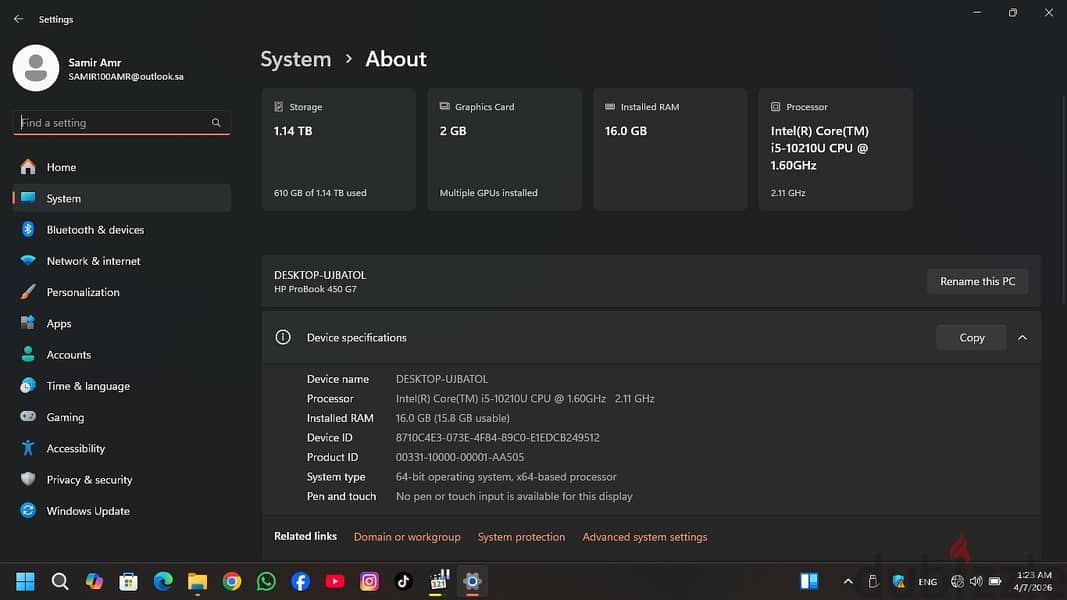Open the clock and date flyout

click(1033, 581)
